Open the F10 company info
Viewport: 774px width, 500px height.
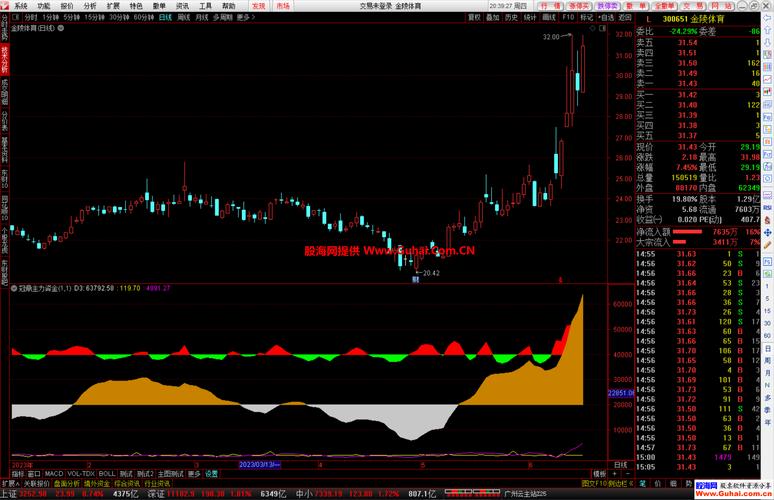point(568,17)
